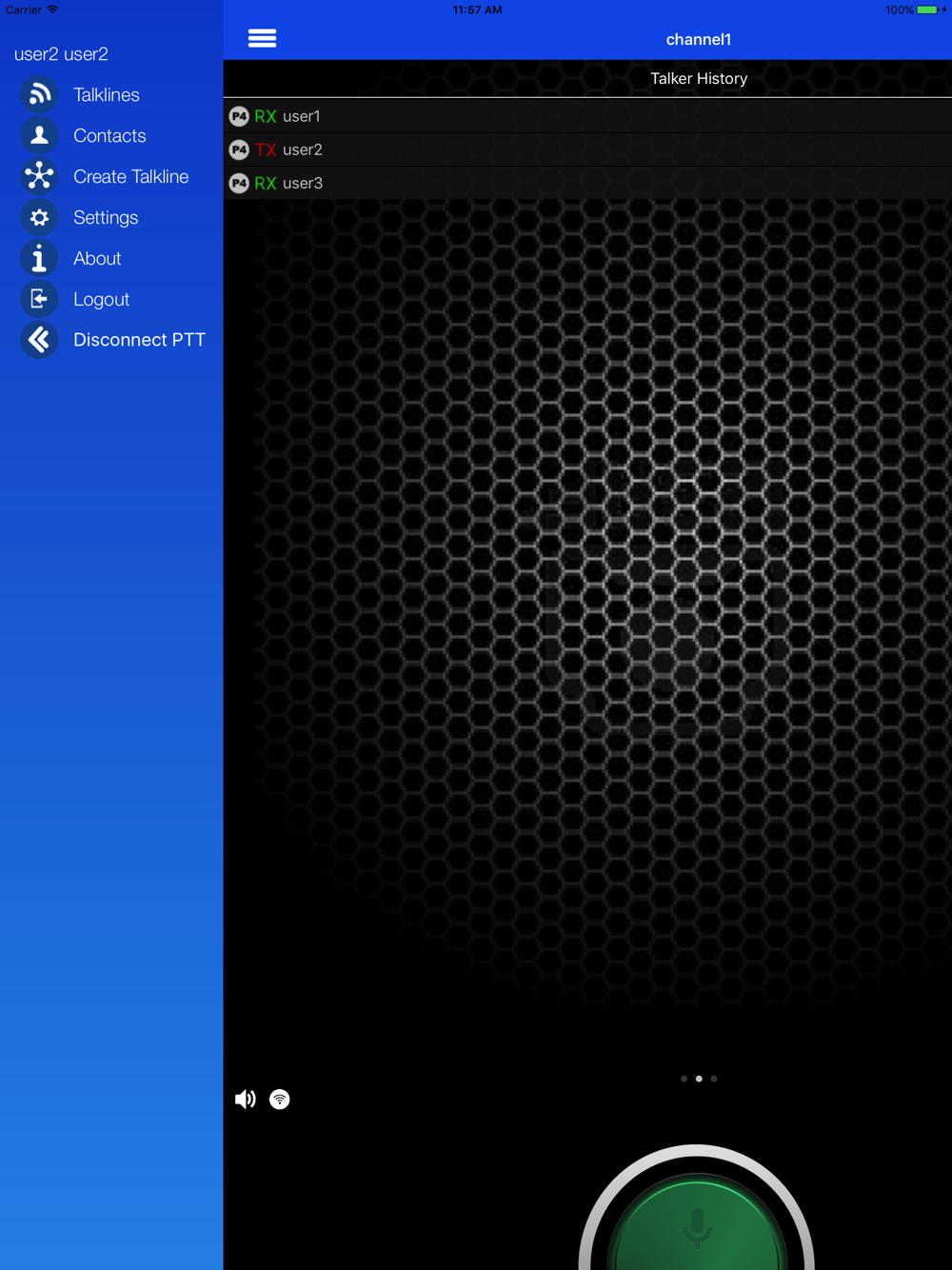Screen dimensions: 952x1270
Task: Open the Settings gear icon
Action: [x=39, y=217]
